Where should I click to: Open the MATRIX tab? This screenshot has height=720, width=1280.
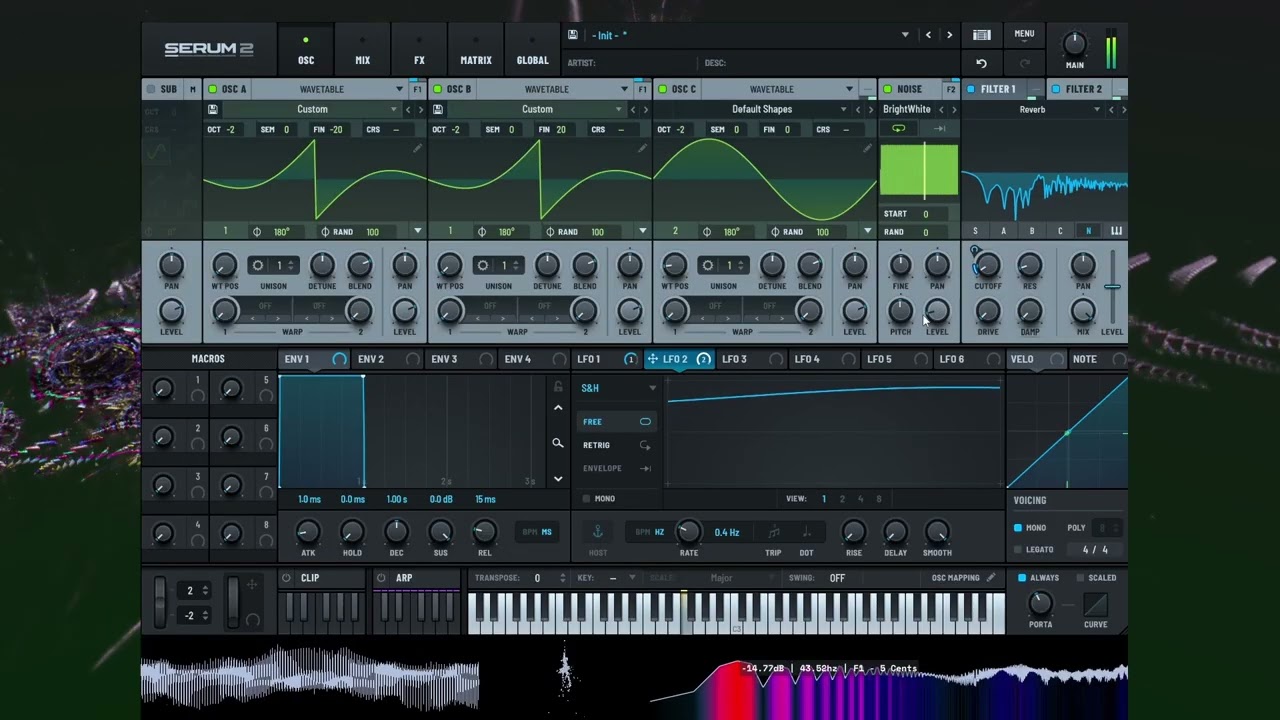coord(476,50)
